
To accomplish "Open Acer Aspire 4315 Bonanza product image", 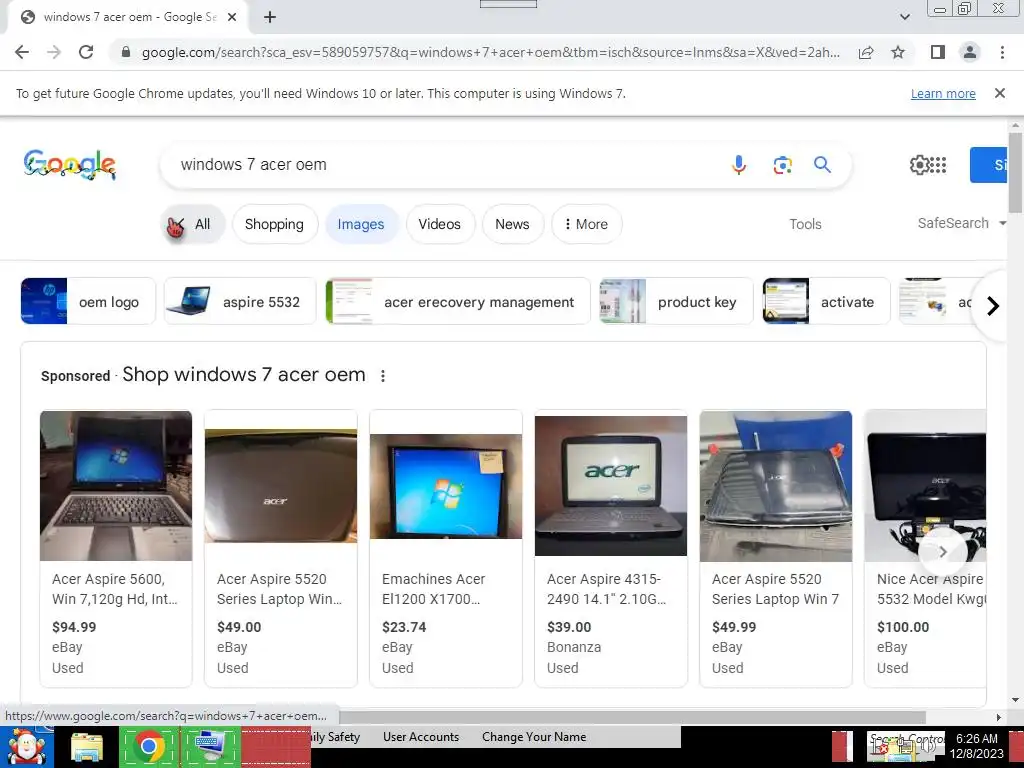I will 611,486.
